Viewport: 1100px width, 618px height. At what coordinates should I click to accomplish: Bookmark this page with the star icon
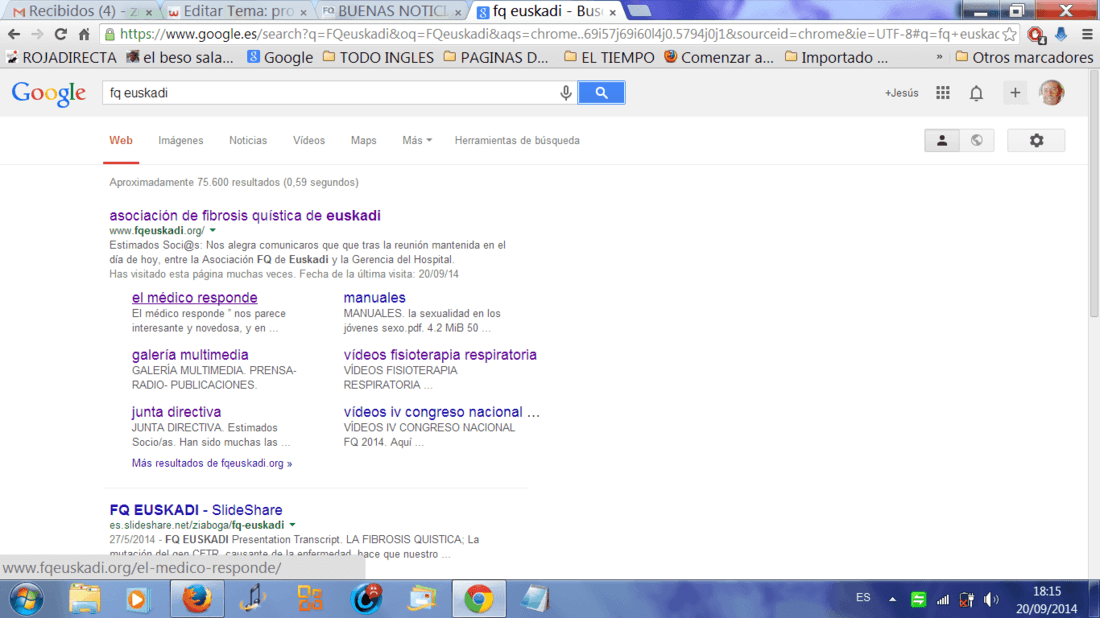1010,34
